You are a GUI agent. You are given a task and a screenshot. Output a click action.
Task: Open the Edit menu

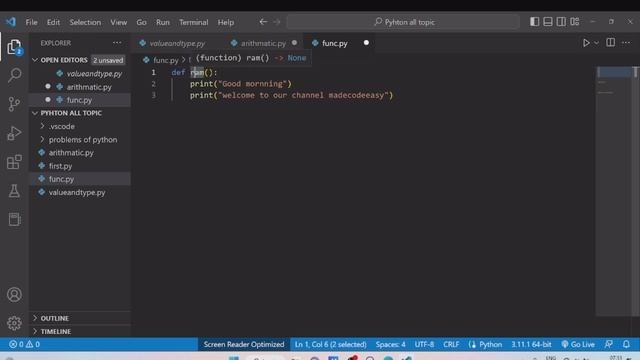click(53, 22)
